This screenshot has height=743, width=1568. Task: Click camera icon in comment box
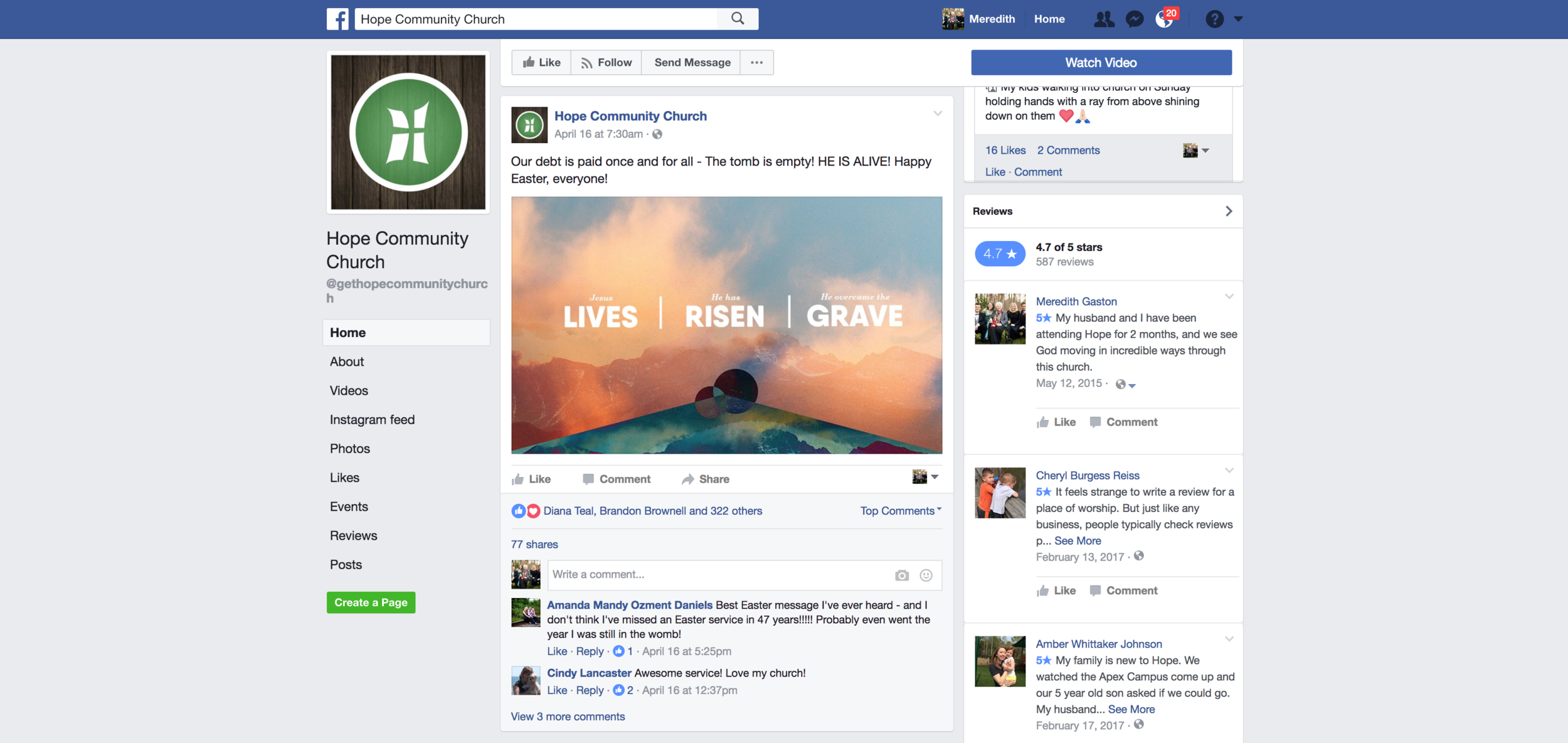coord(901,575)
